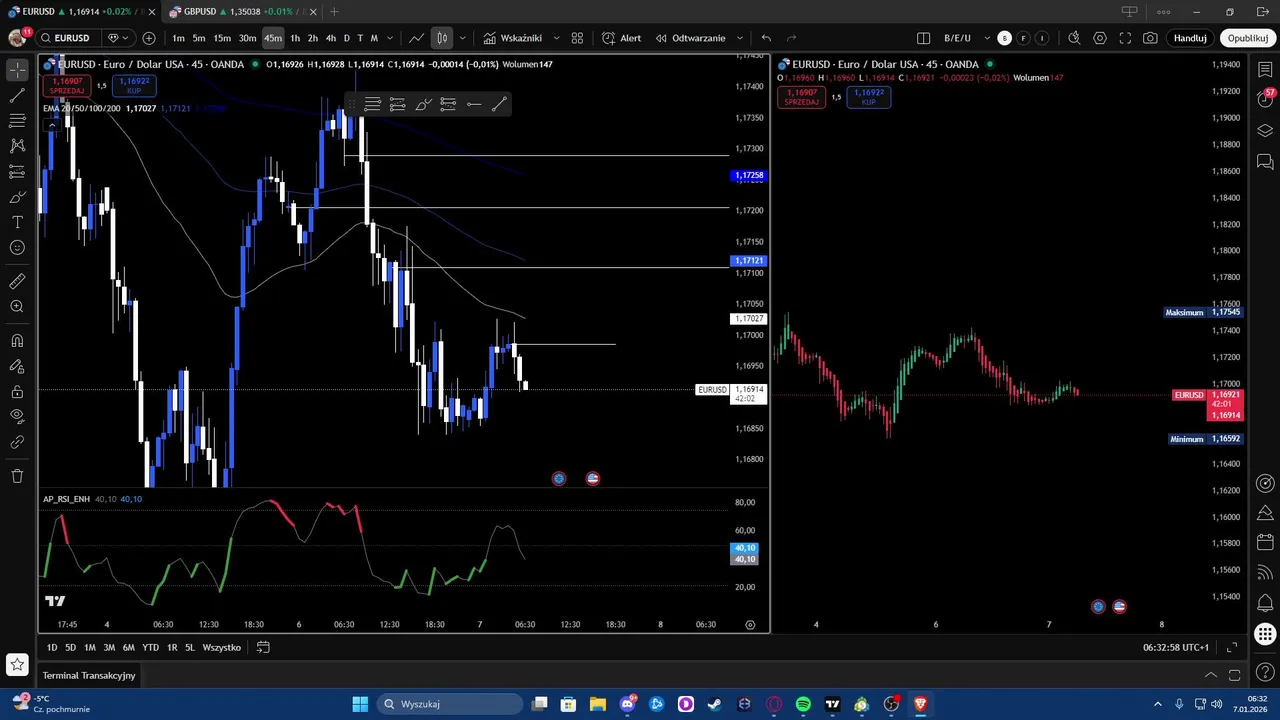Set date range to 1D

52,647
